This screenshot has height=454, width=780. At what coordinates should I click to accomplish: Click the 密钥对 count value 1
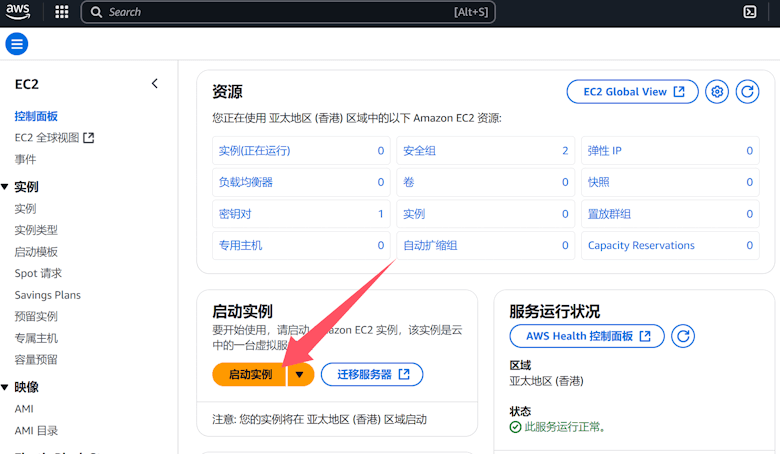(381, 214)
